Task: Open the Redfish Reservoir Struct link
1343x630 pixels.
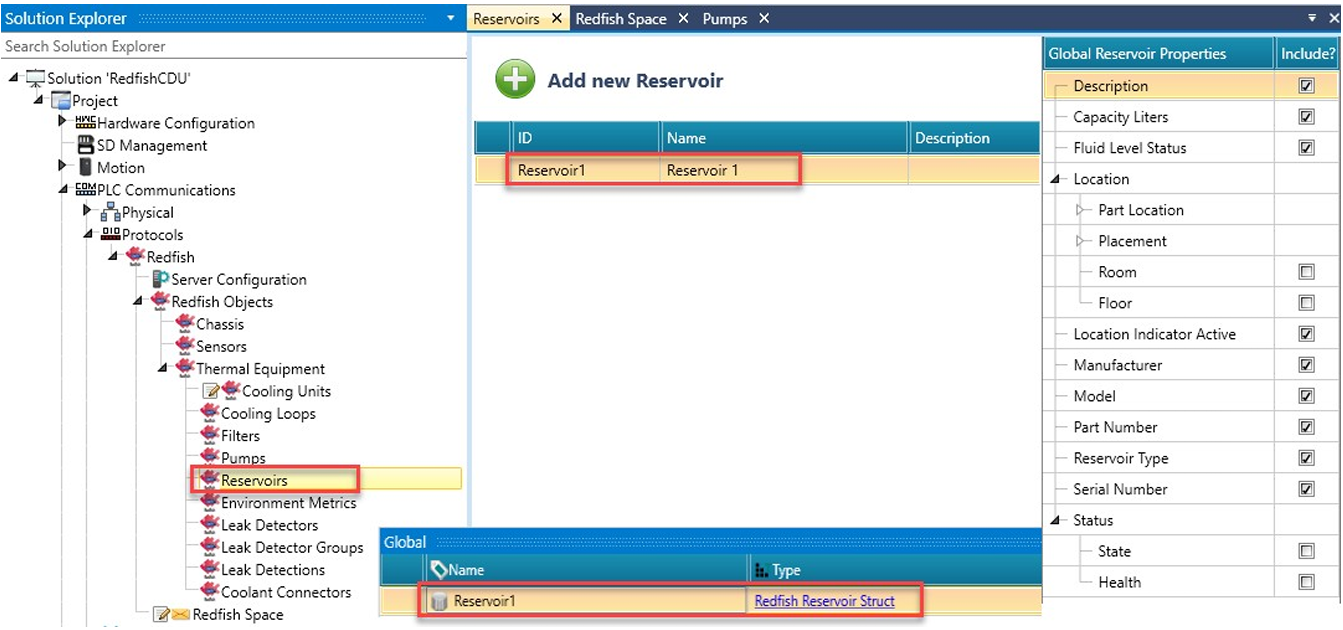Action: 824,601
